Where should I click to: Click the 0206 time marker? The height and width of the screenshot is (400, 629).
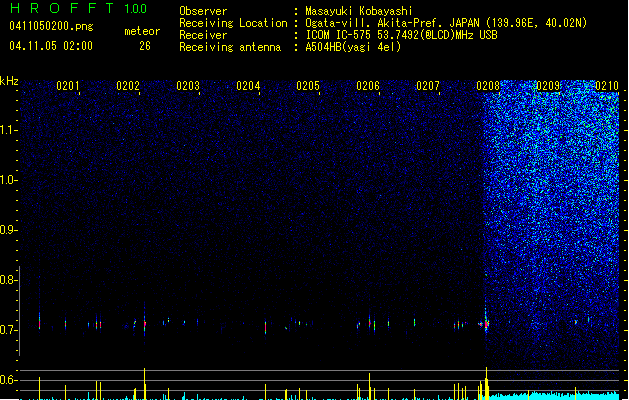(368, 85)
